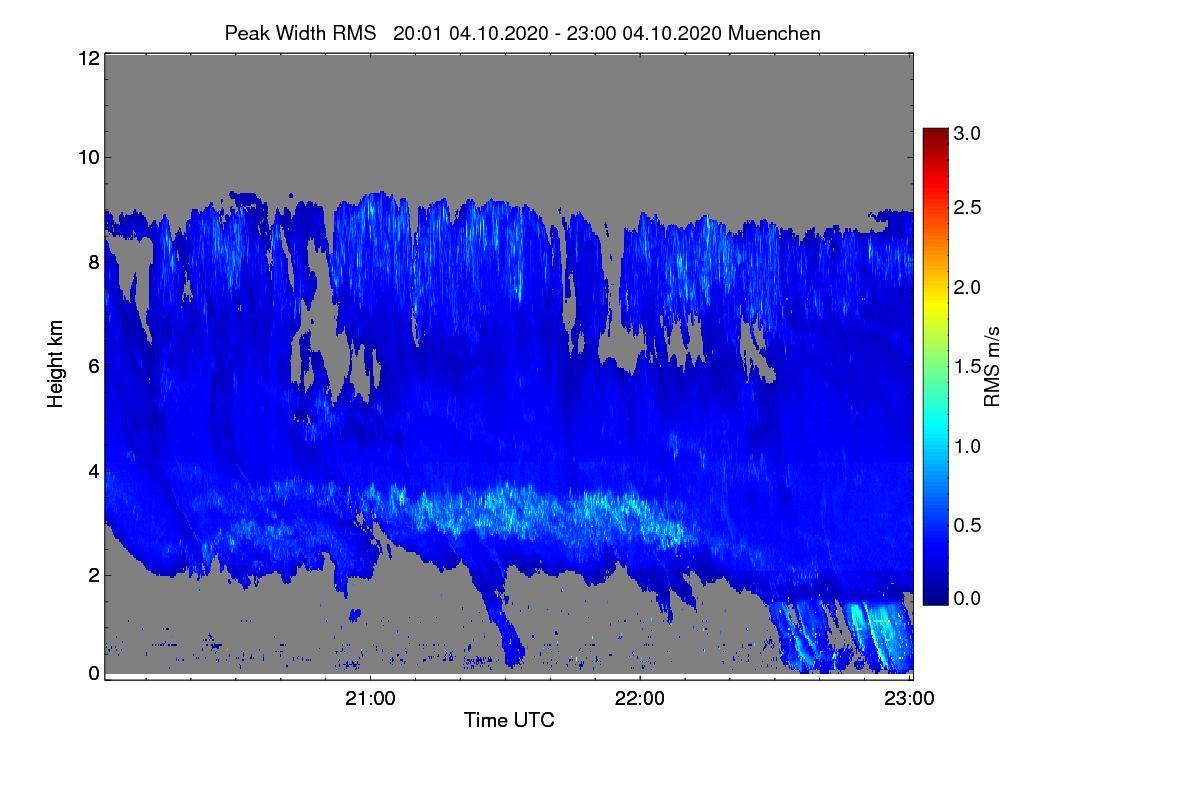Click the colorbar value '0.5'
1200x800 pixels.
967,525
